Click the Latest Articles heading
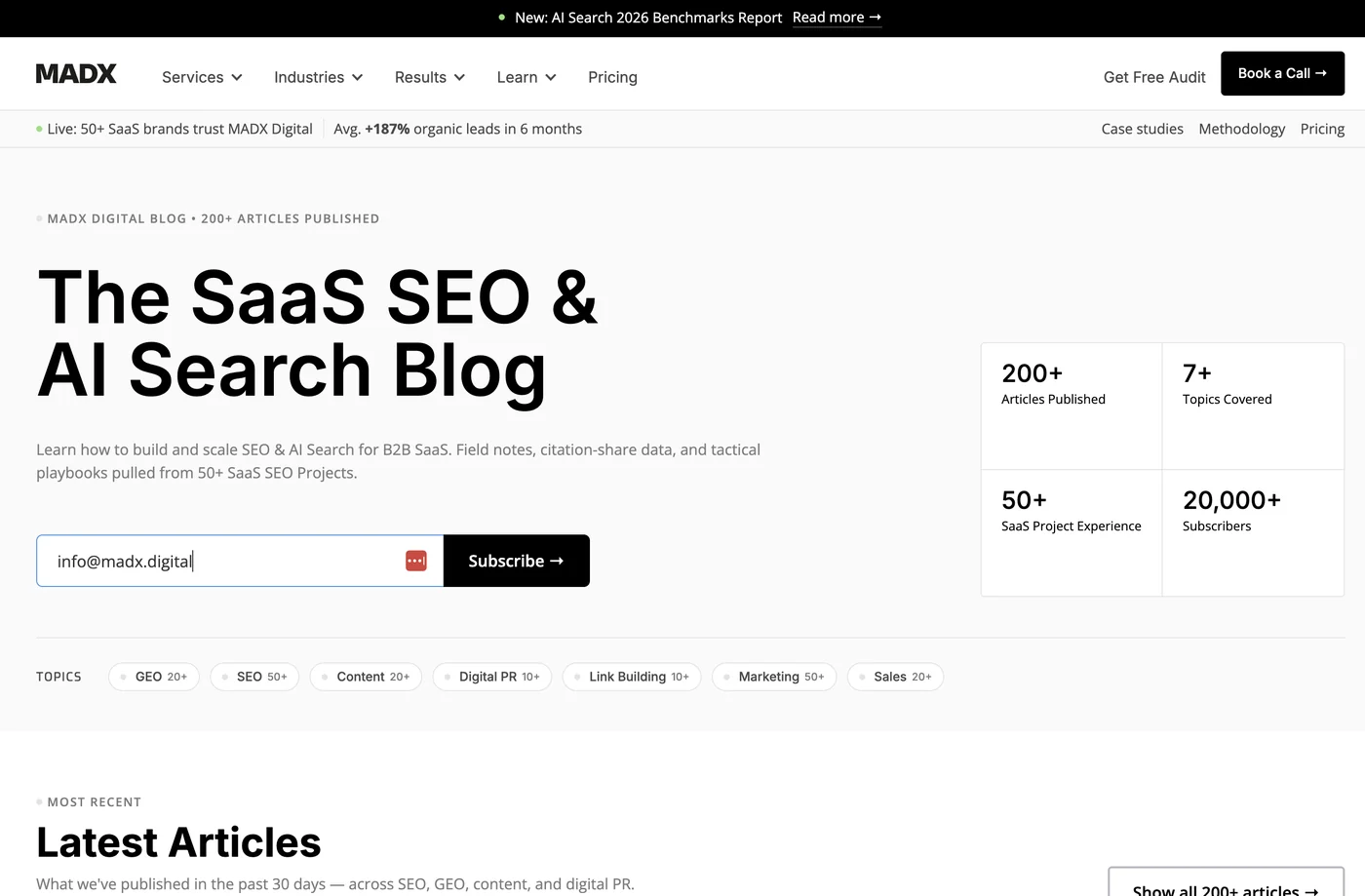The image size is (1365, 896). click(x=178, y=842)
